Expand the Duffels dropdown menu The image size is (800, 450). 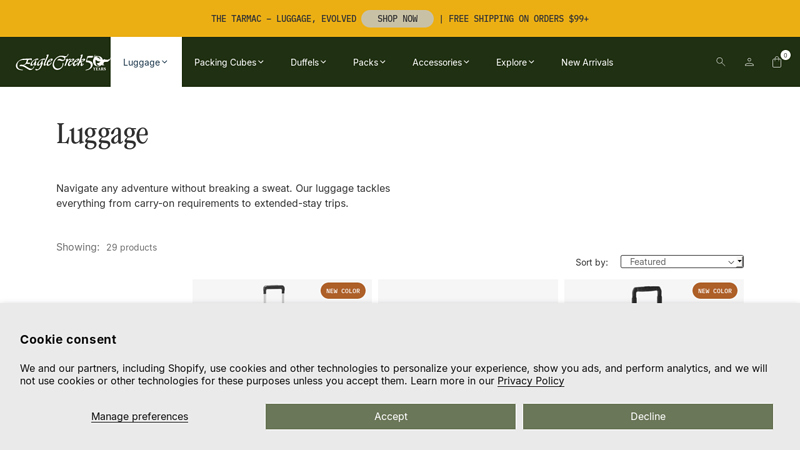click(308, 62)
